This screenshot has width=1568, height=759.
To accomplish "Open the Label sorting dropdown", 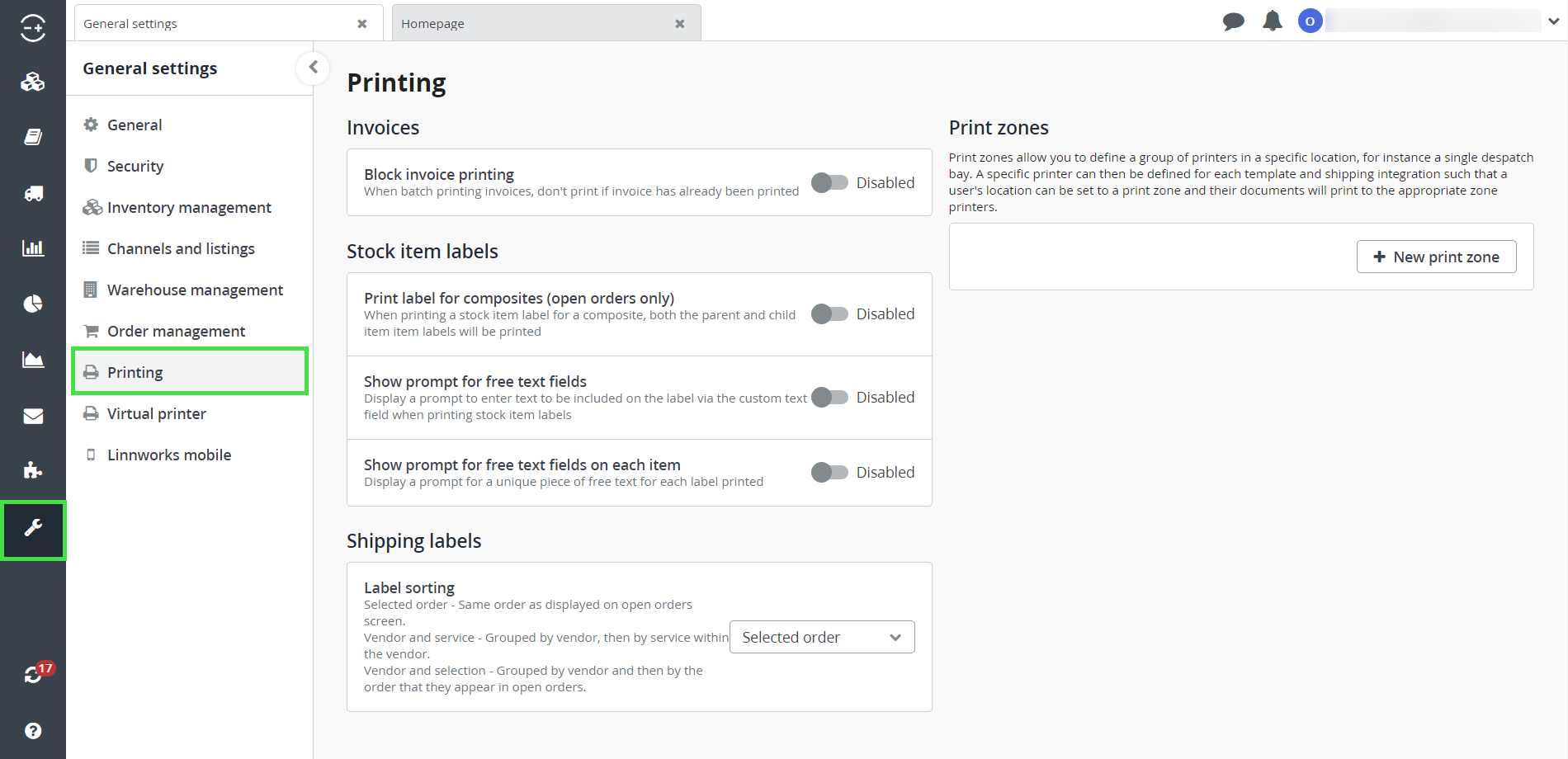I will (x=821, y=637).
